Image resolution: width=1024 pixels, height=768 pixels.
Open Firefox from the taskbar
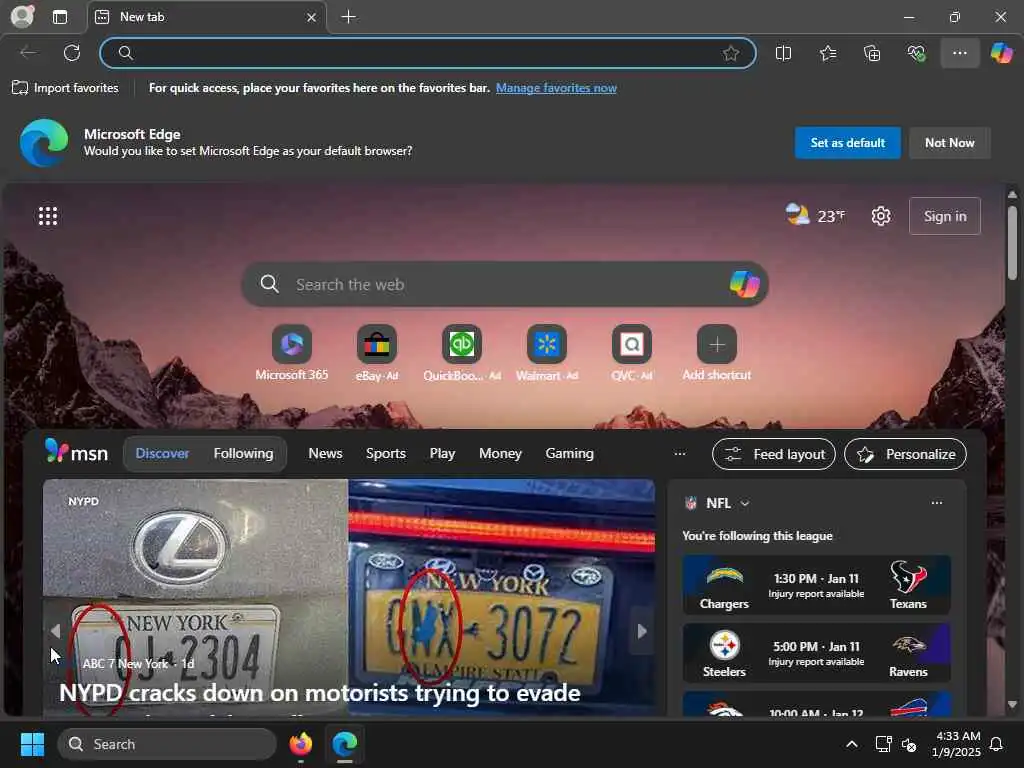[x=300, y=744]
